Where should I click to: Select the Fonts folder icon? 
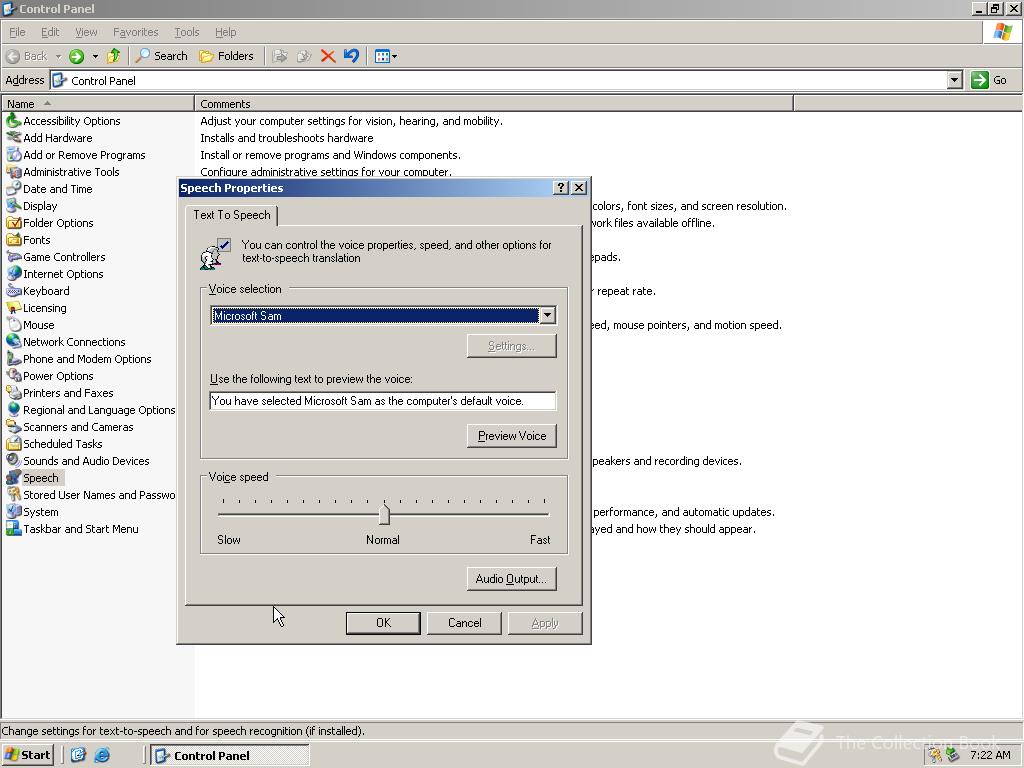click(14, 240)
